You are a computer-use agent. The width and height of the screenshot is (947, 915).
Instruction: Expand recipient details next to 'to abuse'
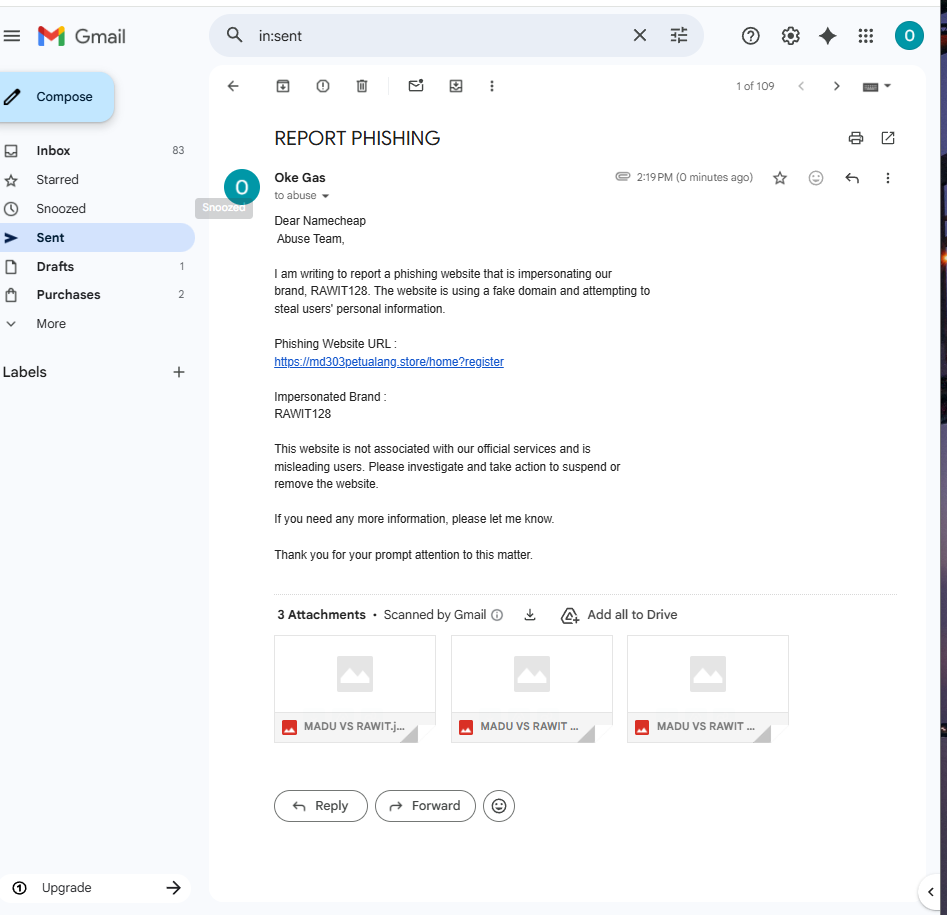(x=326, y=196)
